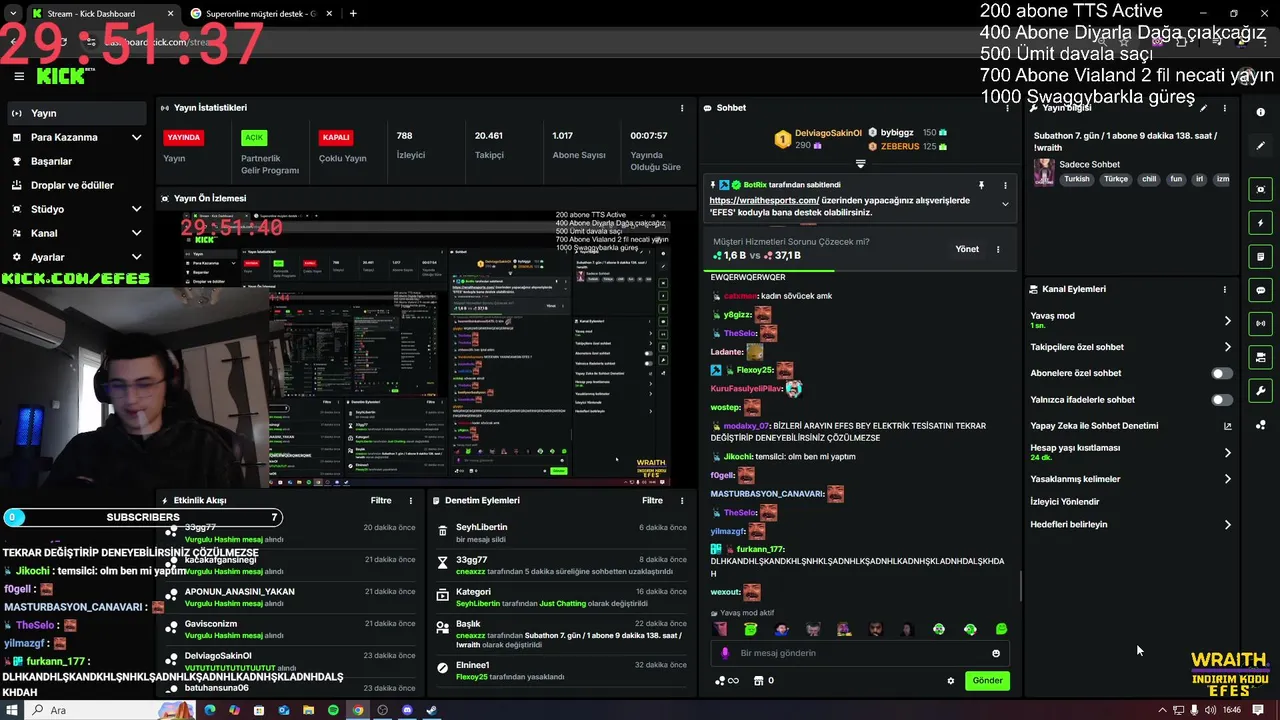Viewport: 1280px width, 720px height.
Task: Click the Sadece Sohbet category thumbnail
Action: pos(1044,172)
